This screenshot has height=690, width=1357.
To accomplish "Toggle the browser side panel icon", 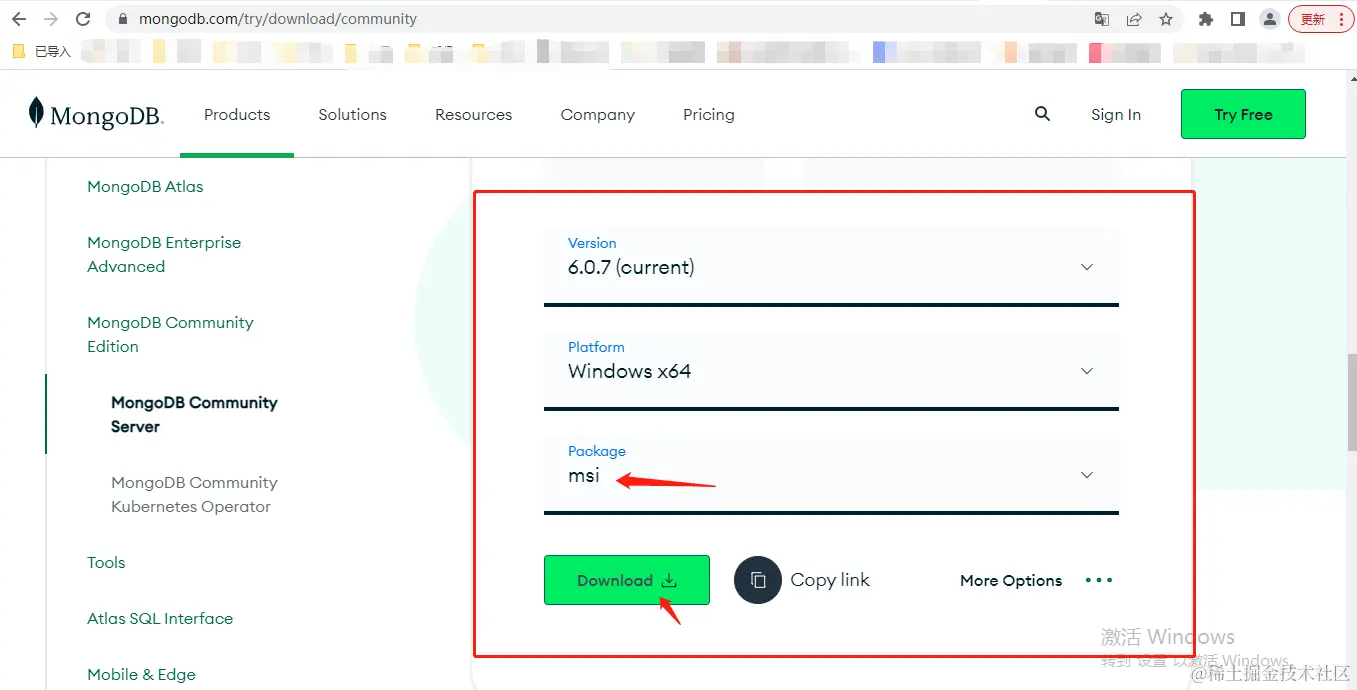I will 1238,19.
